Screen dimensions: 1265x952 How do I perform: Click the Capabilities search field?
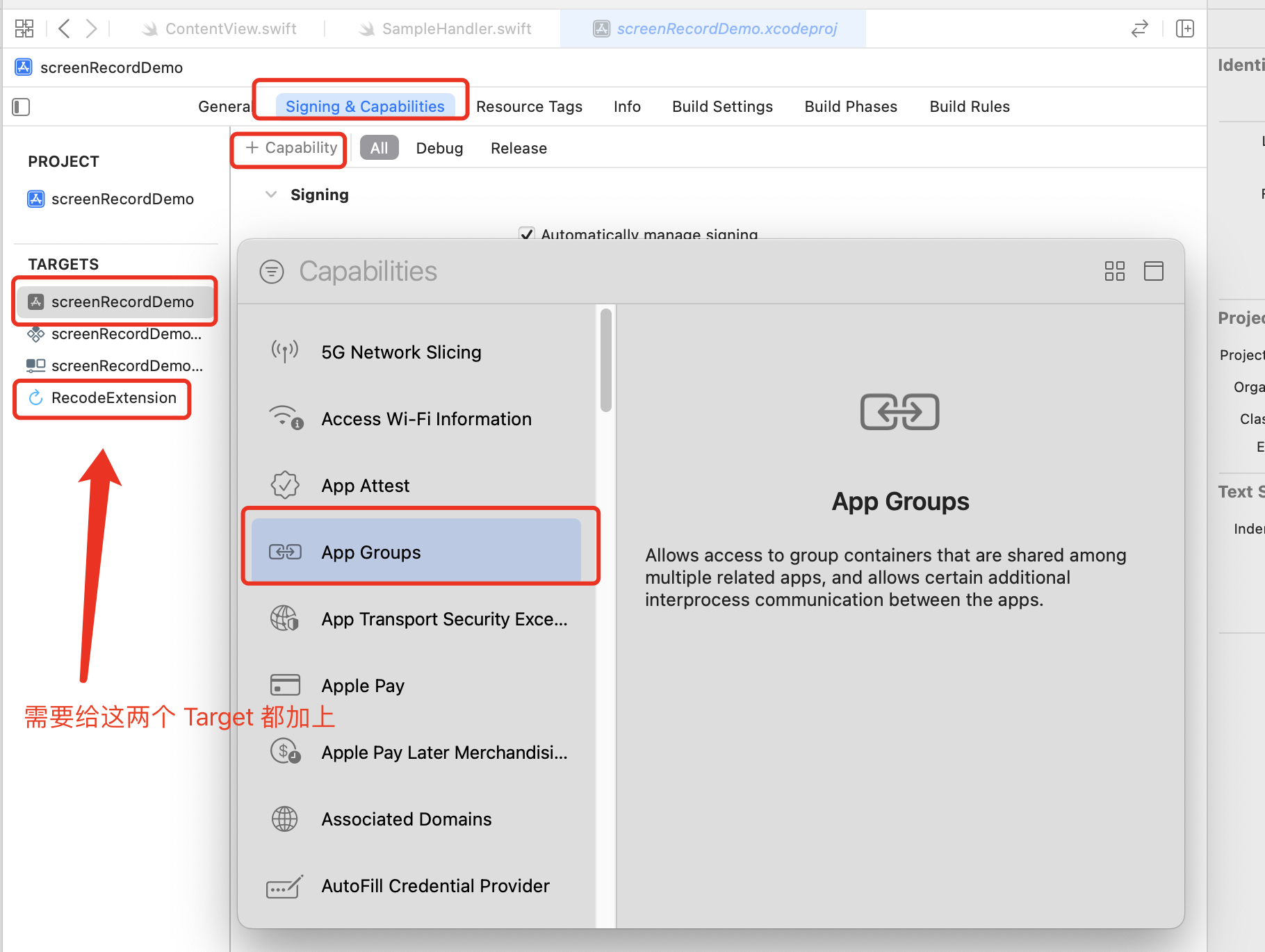tap(688, 272)
